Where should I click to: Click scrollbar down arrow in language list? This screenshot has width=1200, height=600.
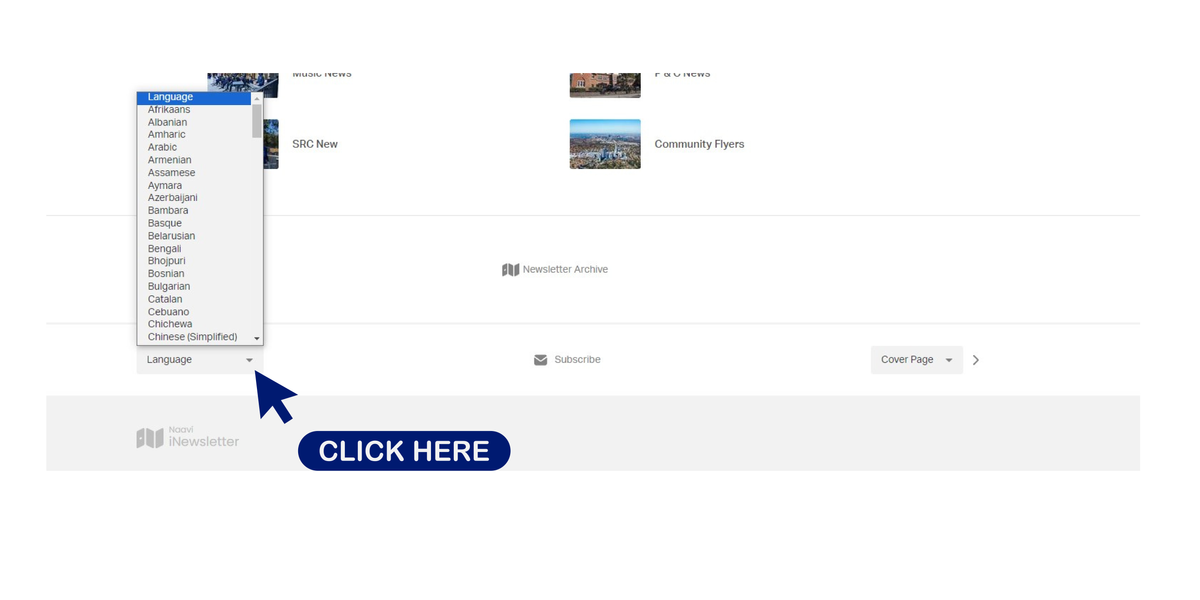pos(257,339)
